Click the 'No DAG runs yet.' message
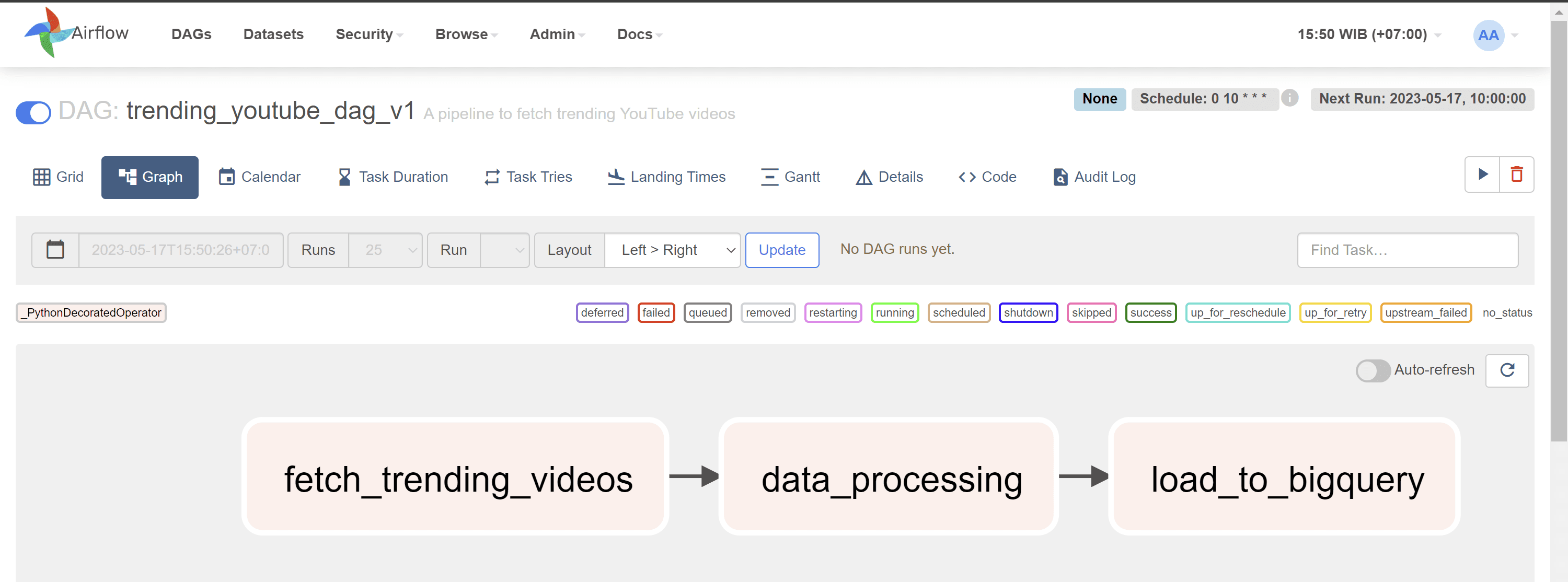 897,249
